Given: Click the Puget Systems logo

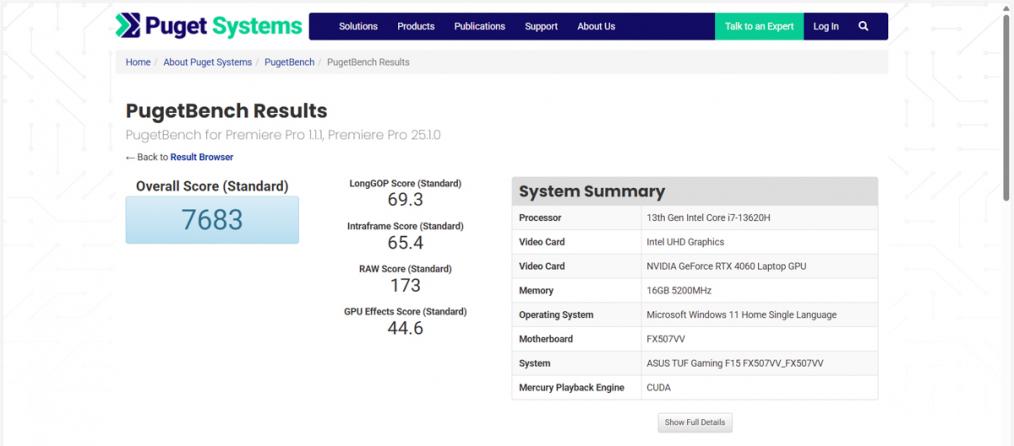Looking at the screenshot, I should pos(209,26).
